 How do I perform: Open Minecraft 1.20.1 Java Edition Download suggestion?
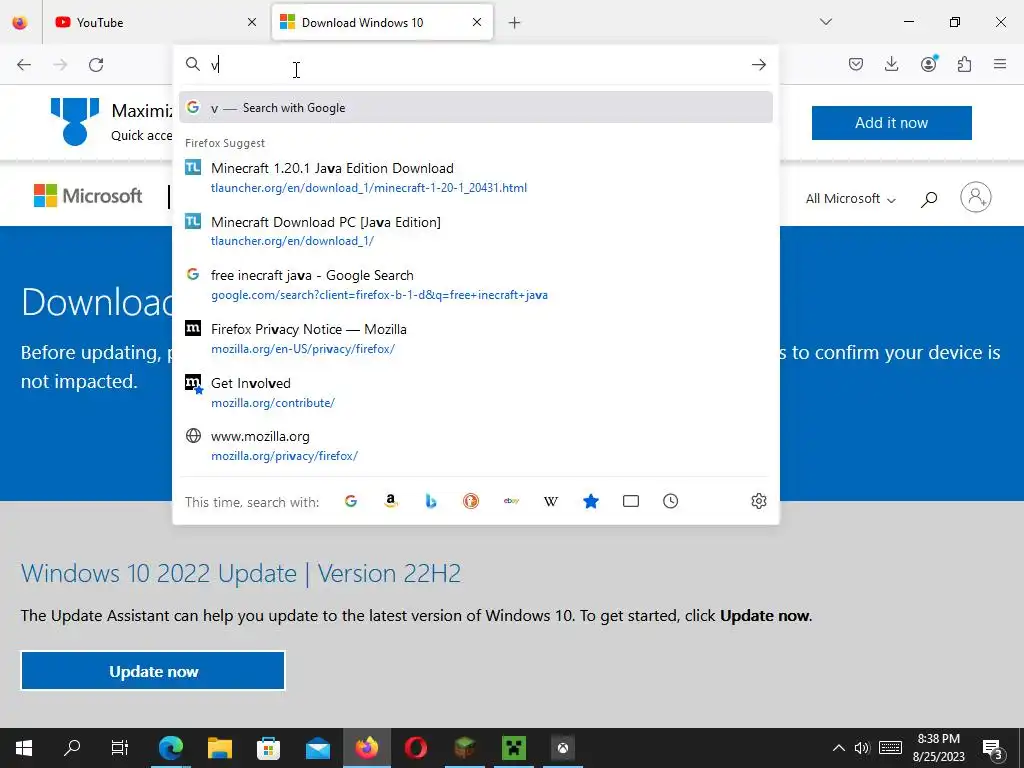coord(475,178)
